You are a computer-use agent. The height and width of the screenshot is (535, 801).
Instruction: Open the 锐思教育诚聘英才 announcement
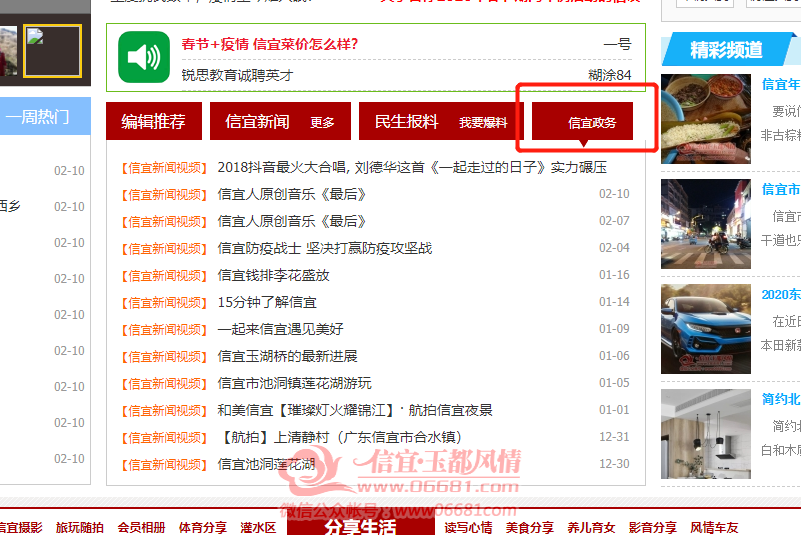[x=238, y=76]
